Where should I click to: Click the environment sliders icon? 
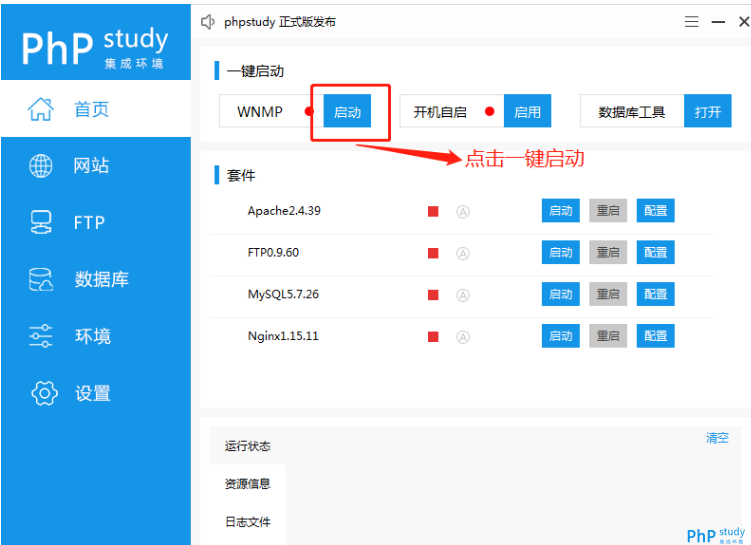coord(41,336)
